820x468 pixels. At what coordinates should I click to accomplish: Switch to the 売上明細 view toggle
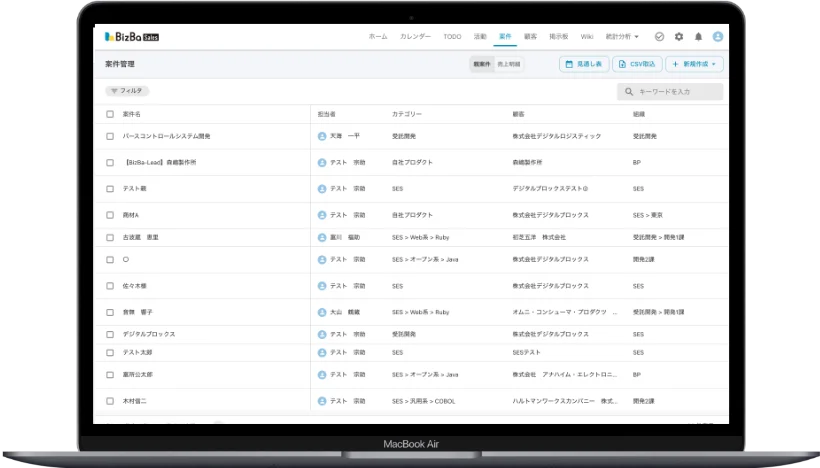click(x=508, y=64)
